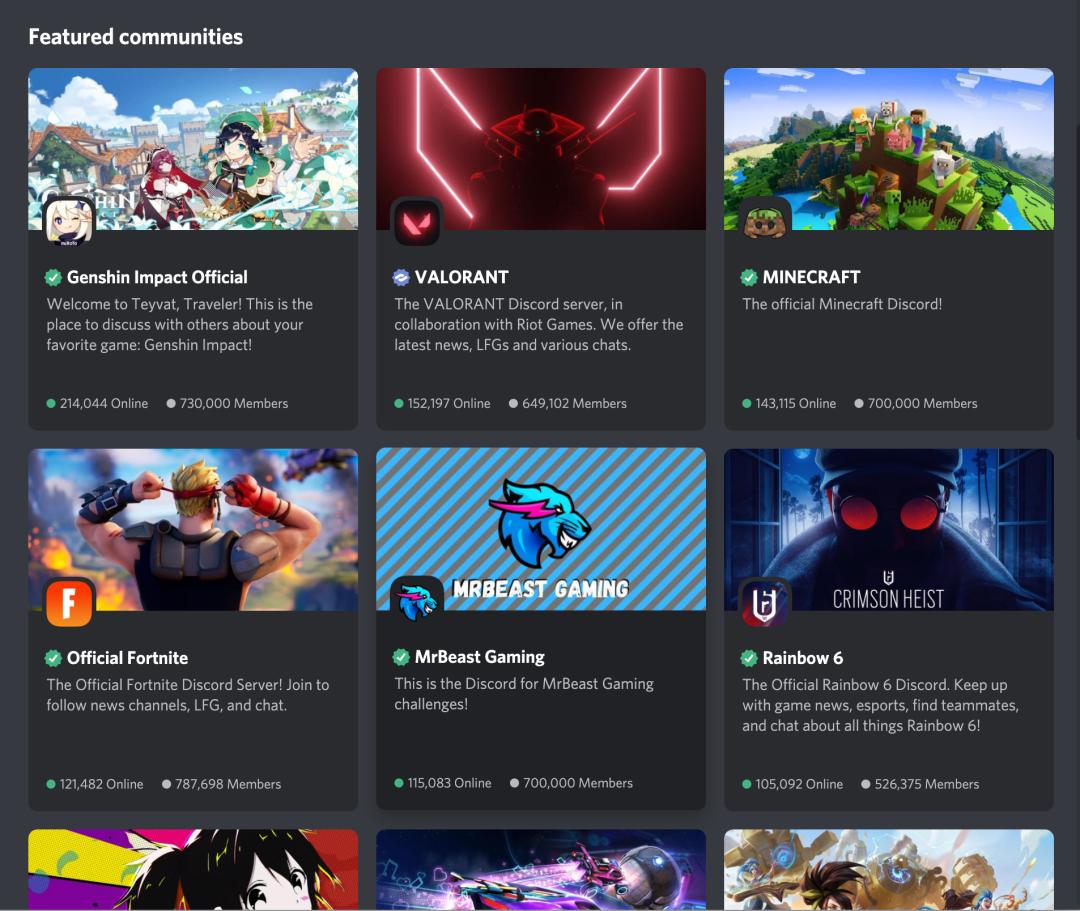Open the anime character banner card
This screenshot has height=911, width=1080.
click(193, 870)
